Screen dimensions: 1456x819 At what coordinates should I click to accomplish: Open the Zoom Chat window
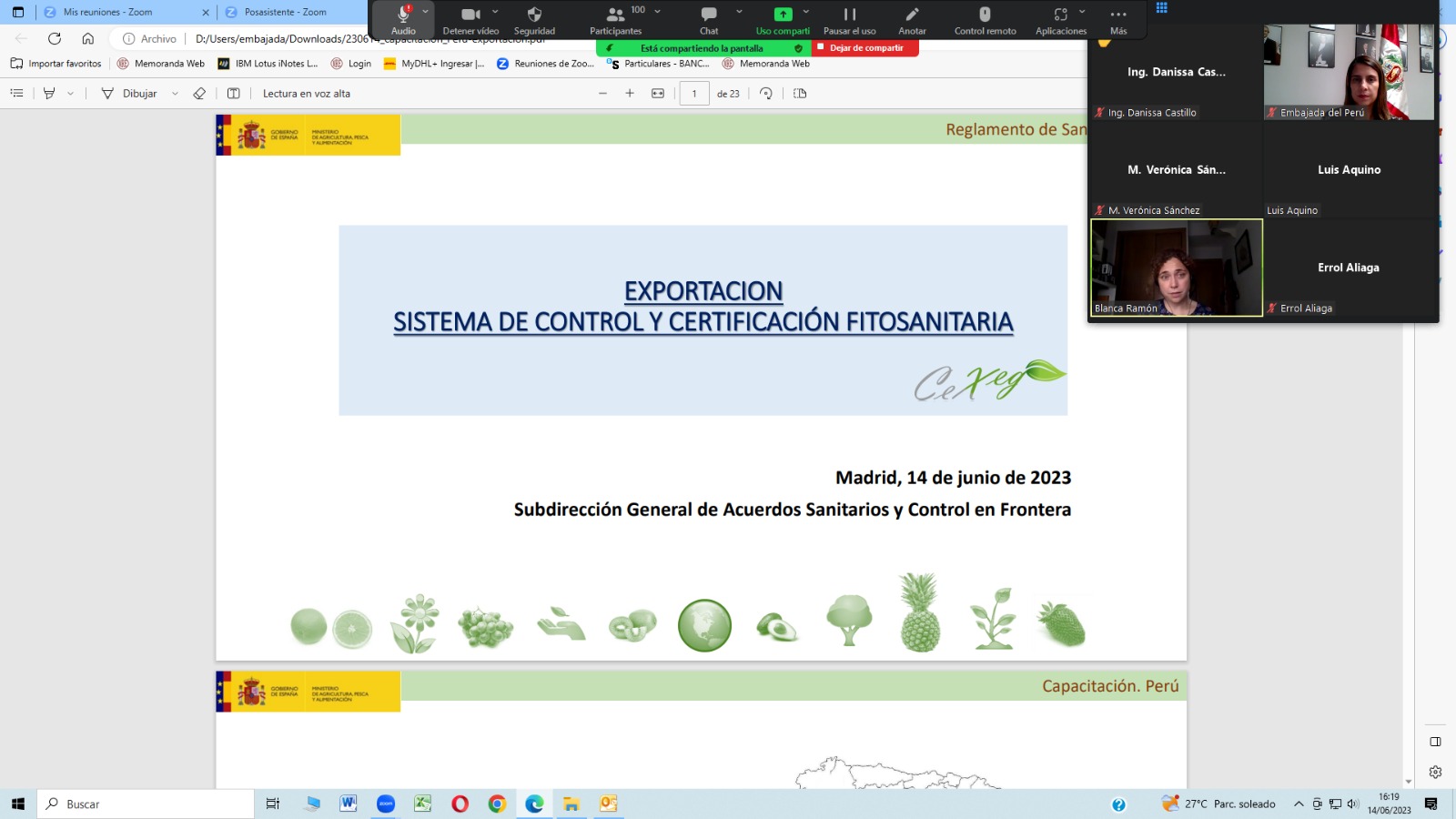709,19
